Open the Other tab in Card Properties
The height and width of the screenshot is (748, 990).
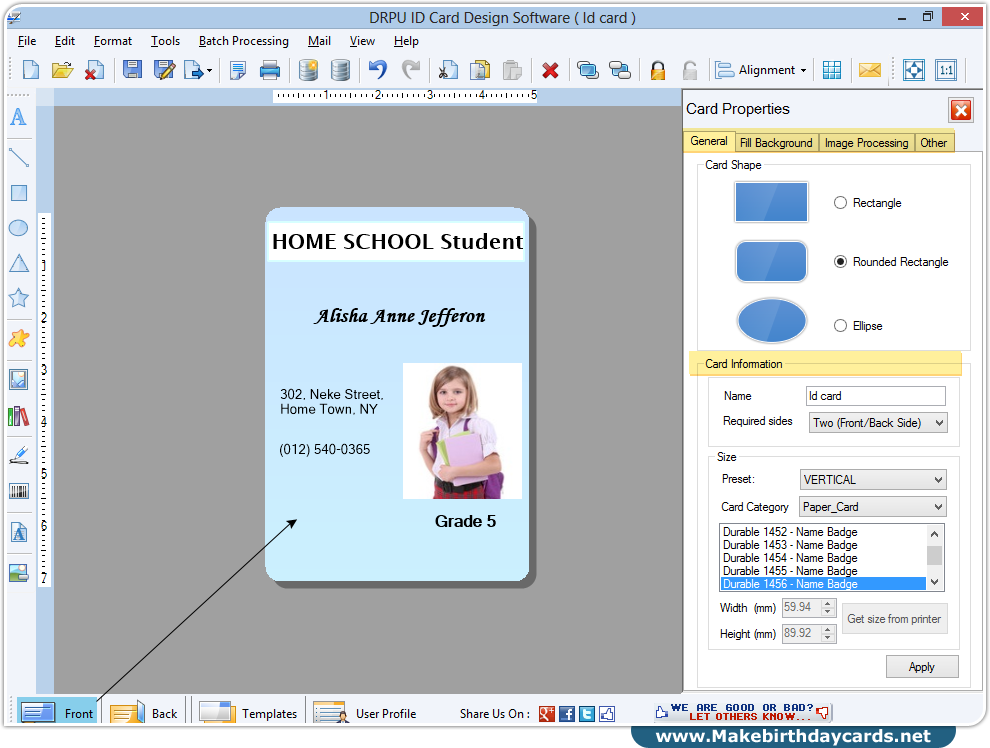pos(933,143)
